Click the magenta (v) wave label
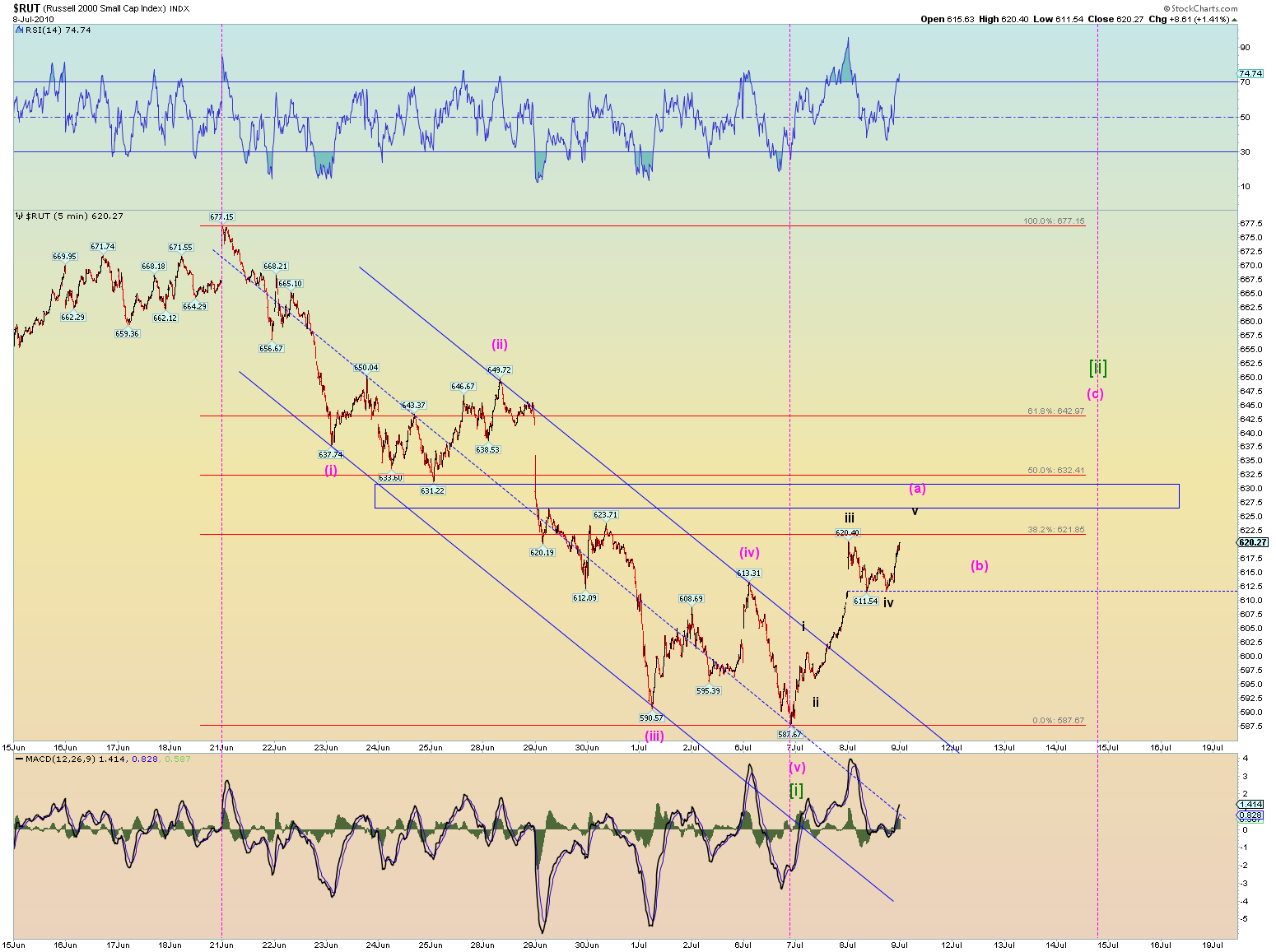Viewport: 1276px width, 952px height. point(797,767)
